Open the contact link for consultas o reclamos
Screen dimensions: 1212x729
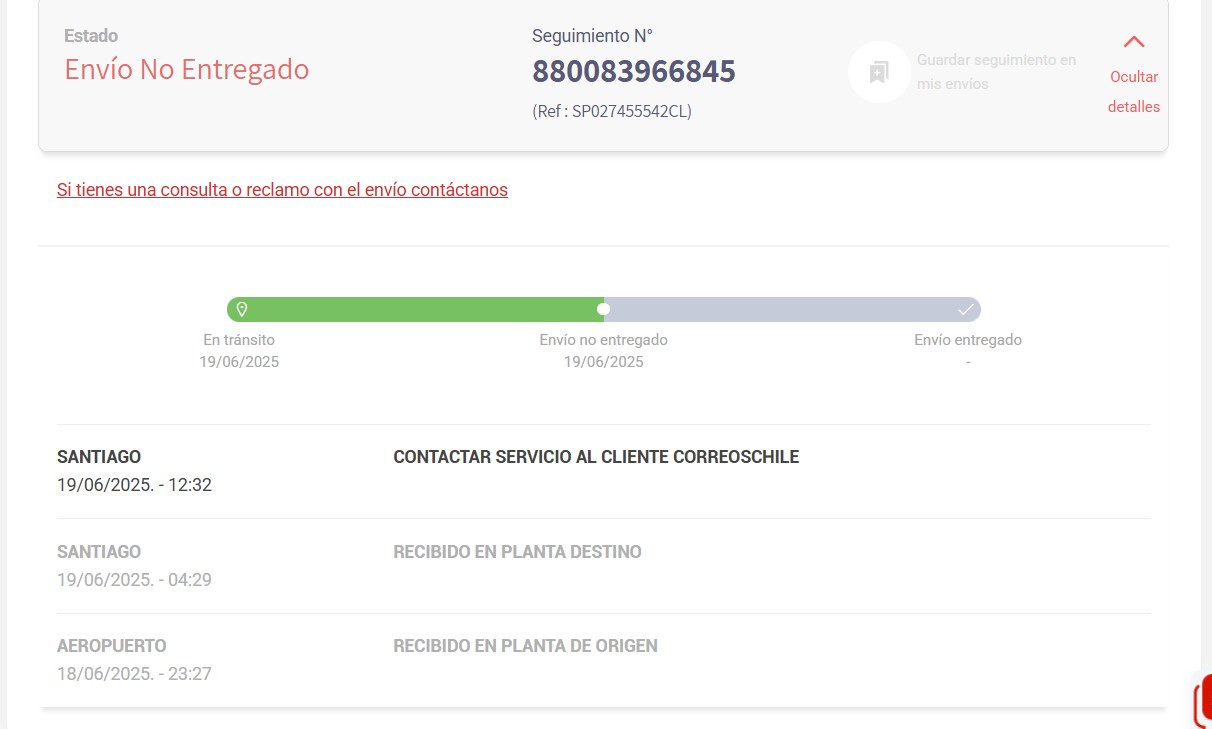pos(283,189)
